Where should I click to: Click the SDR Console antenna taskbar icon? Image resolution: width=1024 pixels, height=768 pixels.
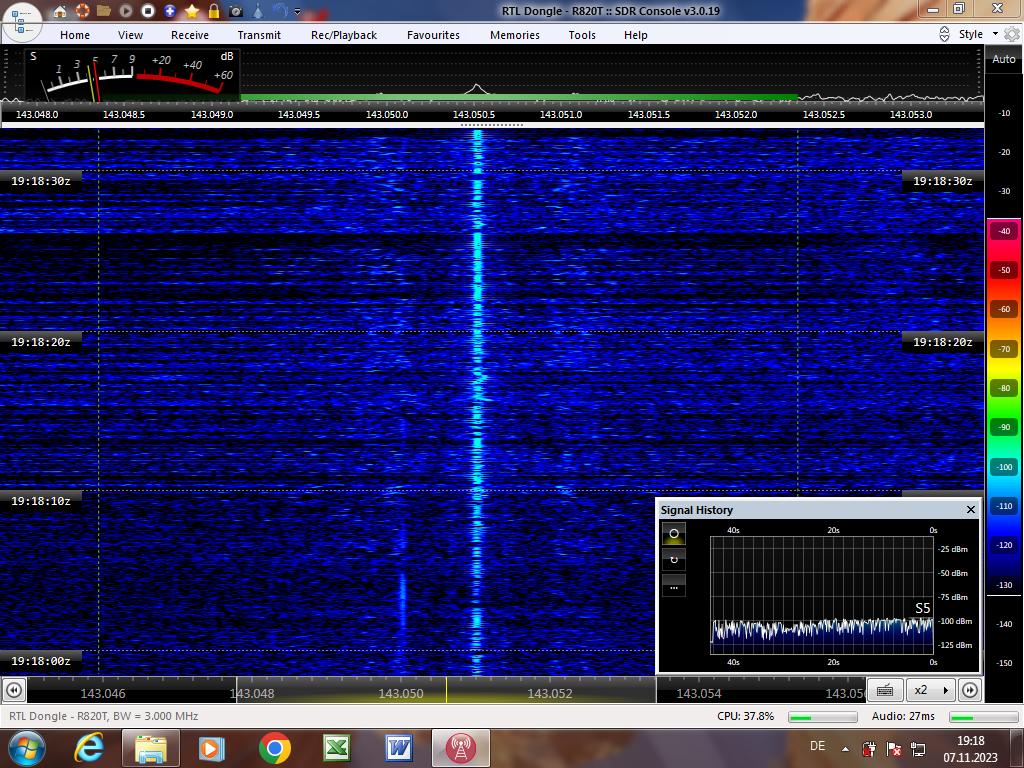461,748
